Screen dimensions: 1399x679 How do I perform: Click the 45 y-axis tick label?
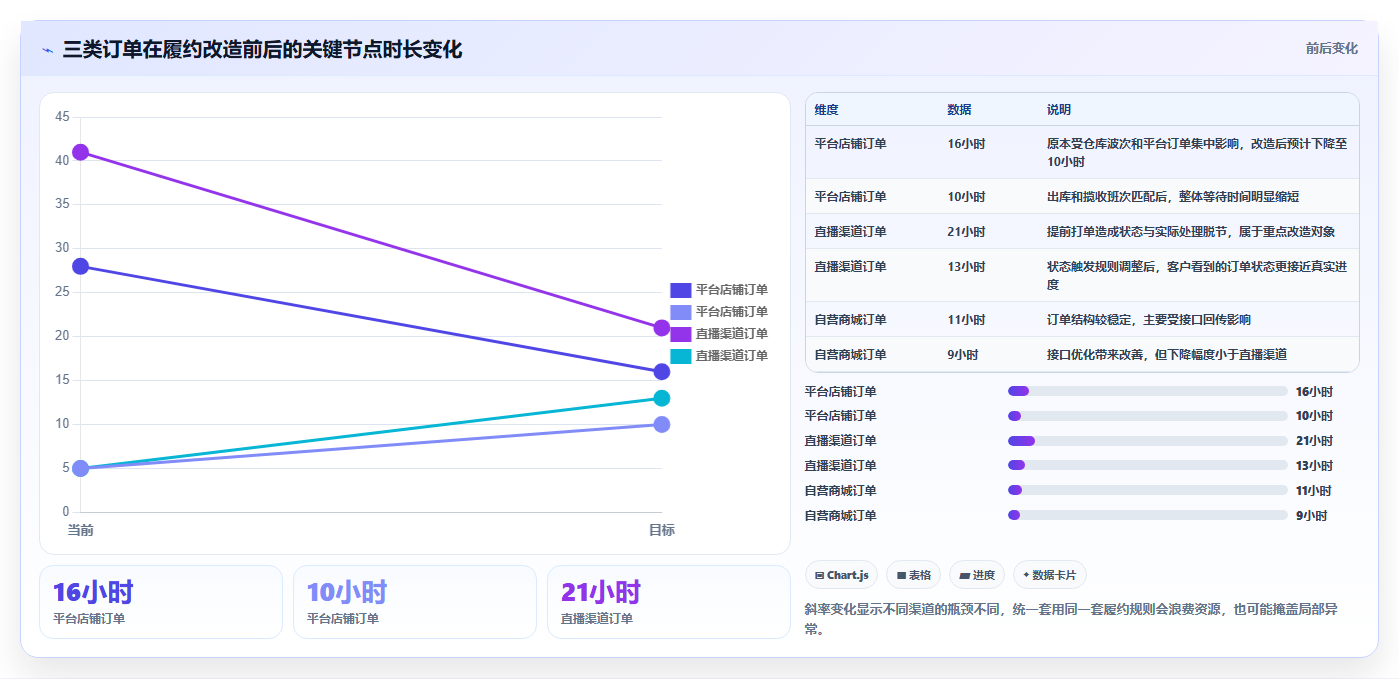tap(62, 117)
